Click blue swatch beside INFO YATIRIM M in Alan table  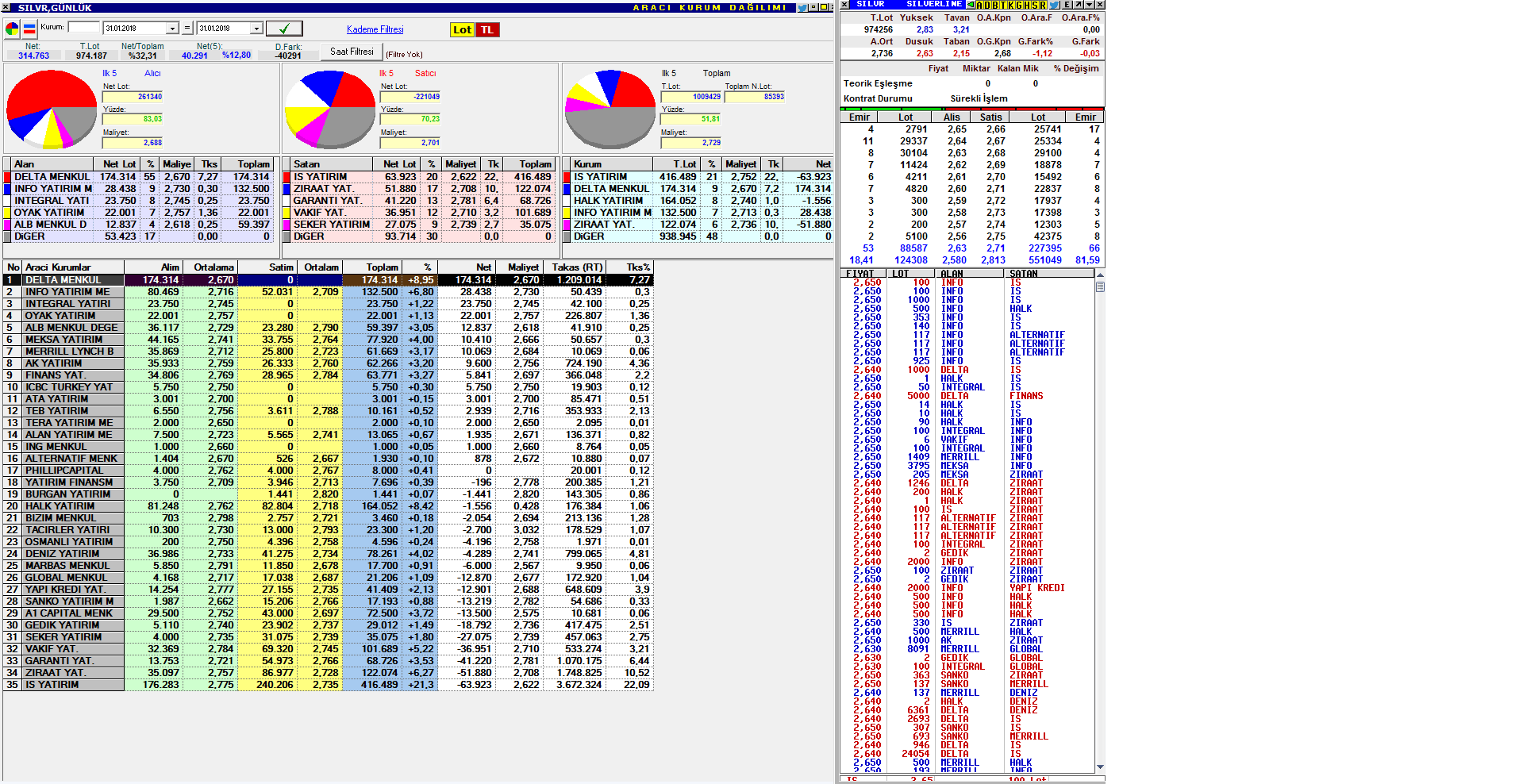pos(7,189)
